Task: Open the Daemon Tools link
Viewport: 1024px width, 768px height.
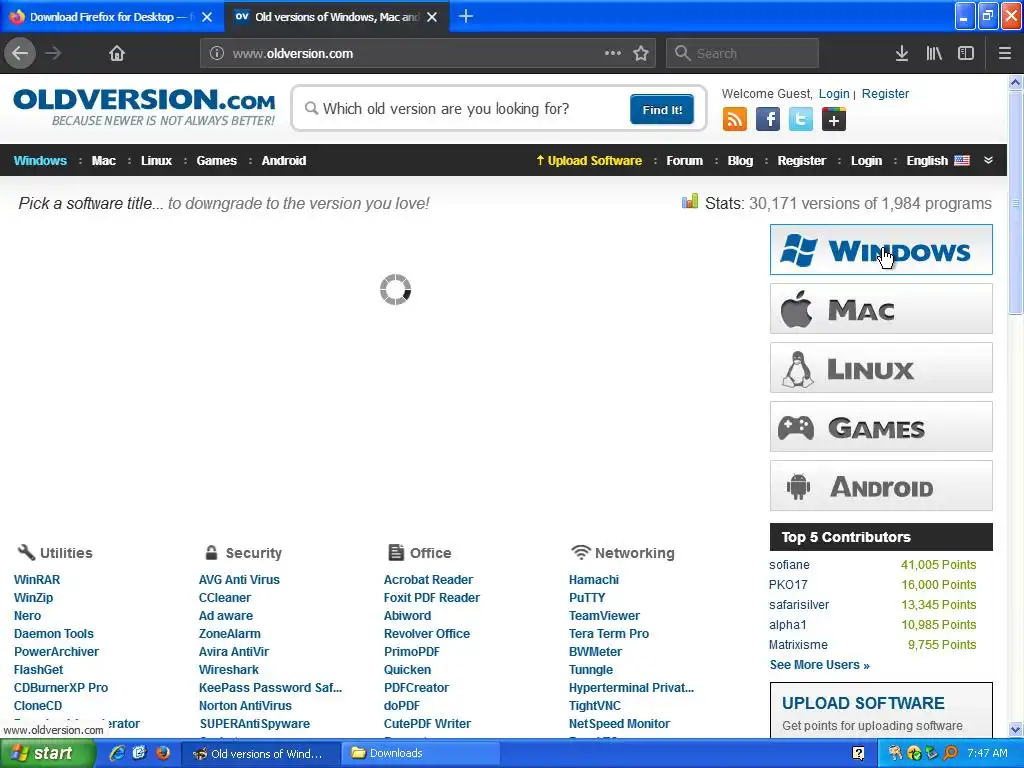Action: click(x=54, y=633)
